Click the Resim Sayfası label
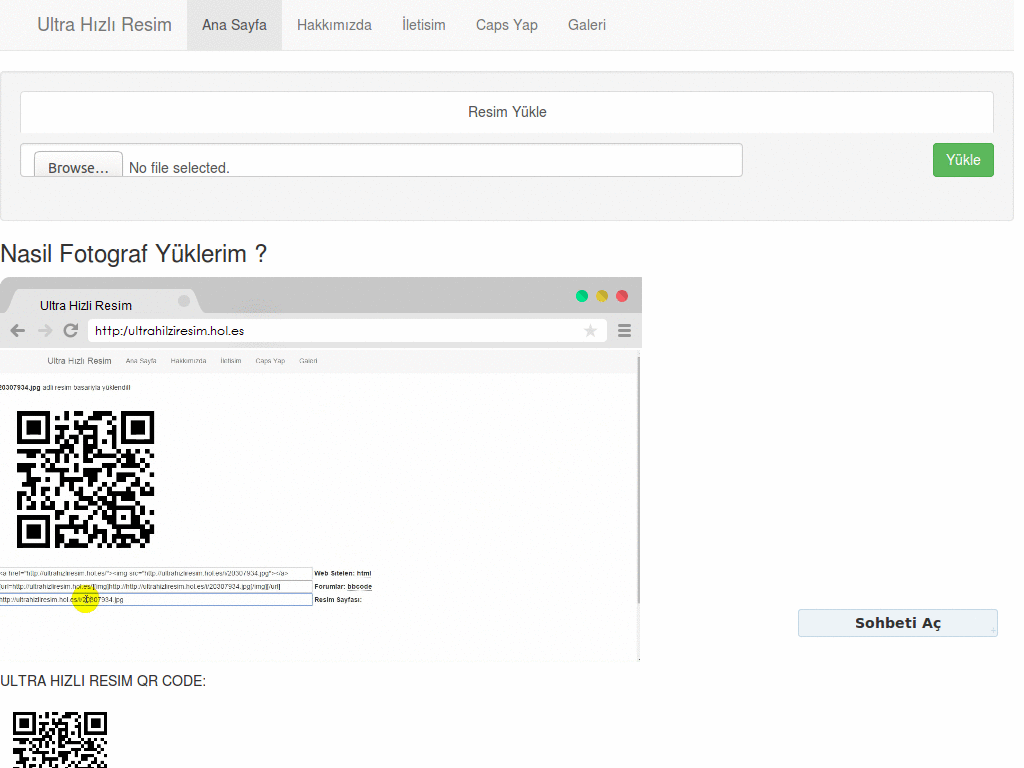Viewport: 1024px width, 768px height. tap(338, 600)
